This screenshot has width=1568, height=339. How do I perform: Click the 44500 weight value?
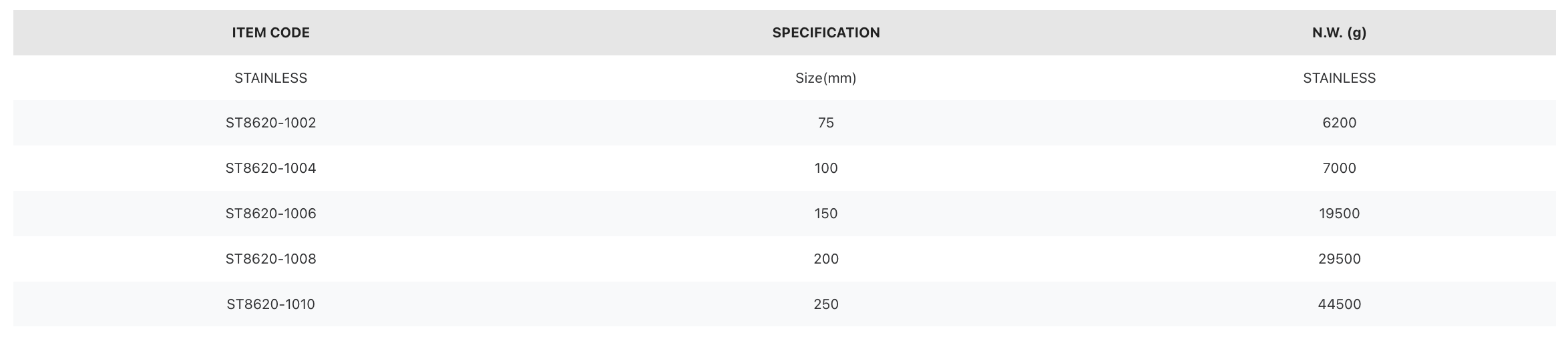point(1339,304)
